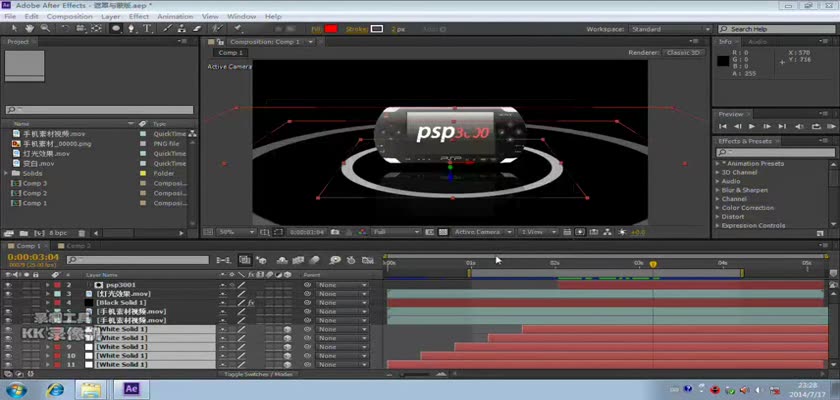Open the Layer menu

[x=110, y=17]
